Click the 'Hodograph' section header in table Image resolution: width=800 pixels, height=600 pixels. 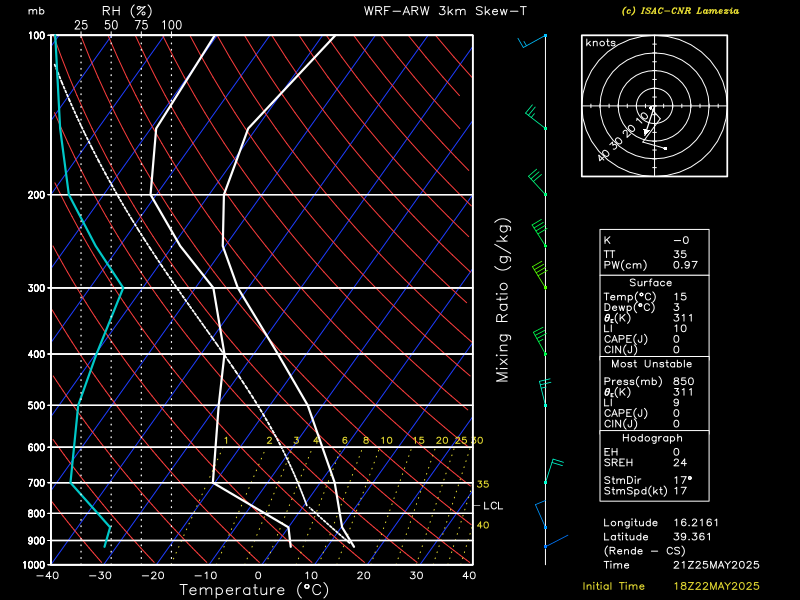652,438
